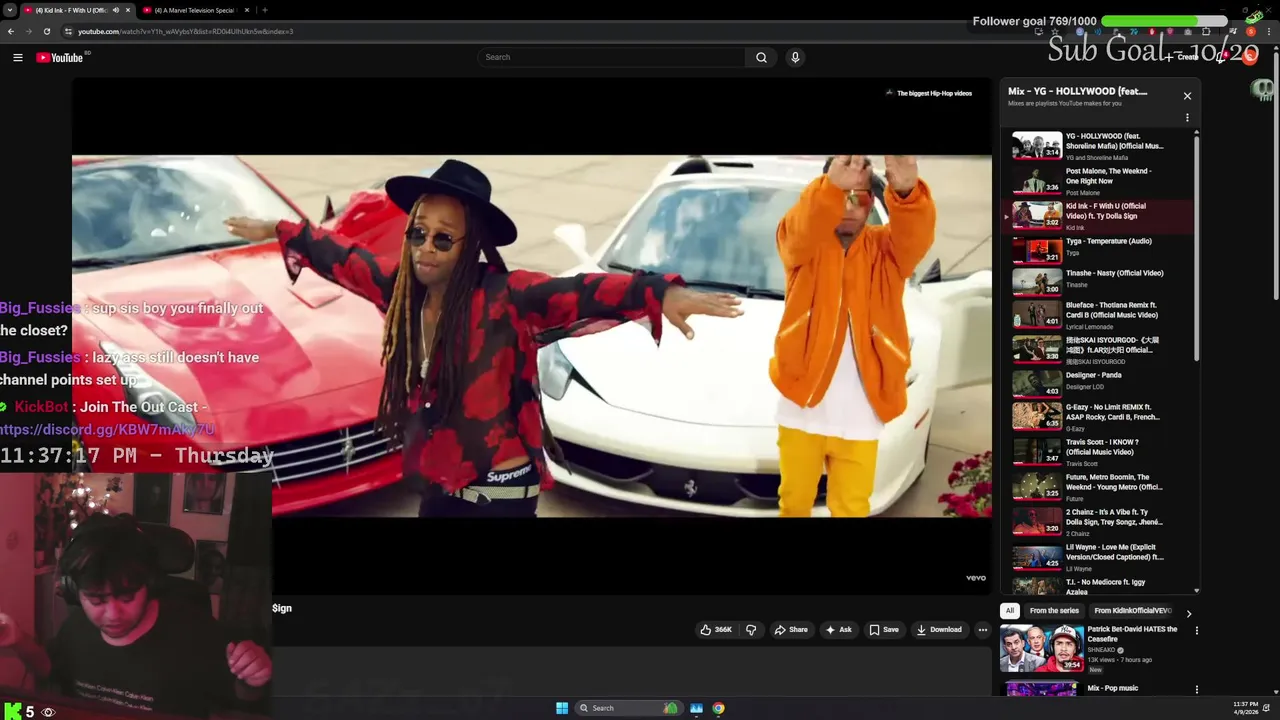1280x720 pixels.
Task: Select the All filter chip
Action: tap(1010, 611)
